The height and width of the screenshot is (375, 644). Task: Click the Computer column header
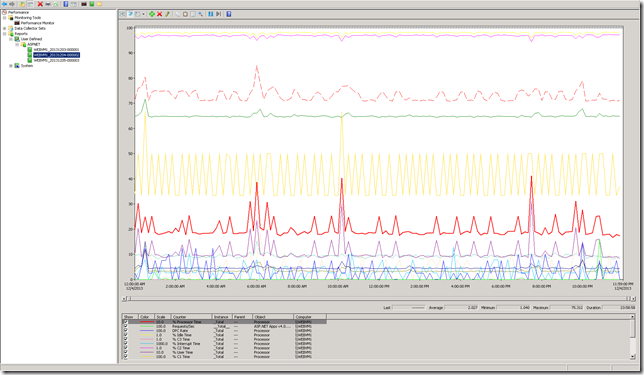coord(310,317)
